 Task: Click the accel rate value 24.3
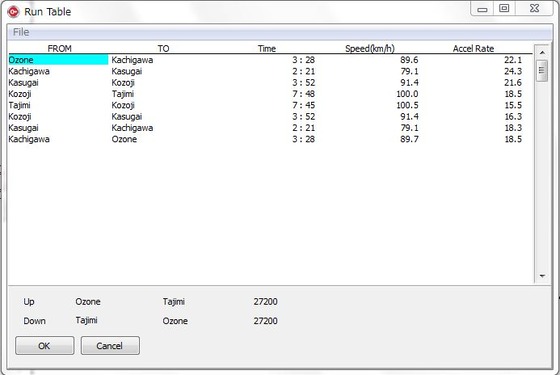tap(513, 71)
